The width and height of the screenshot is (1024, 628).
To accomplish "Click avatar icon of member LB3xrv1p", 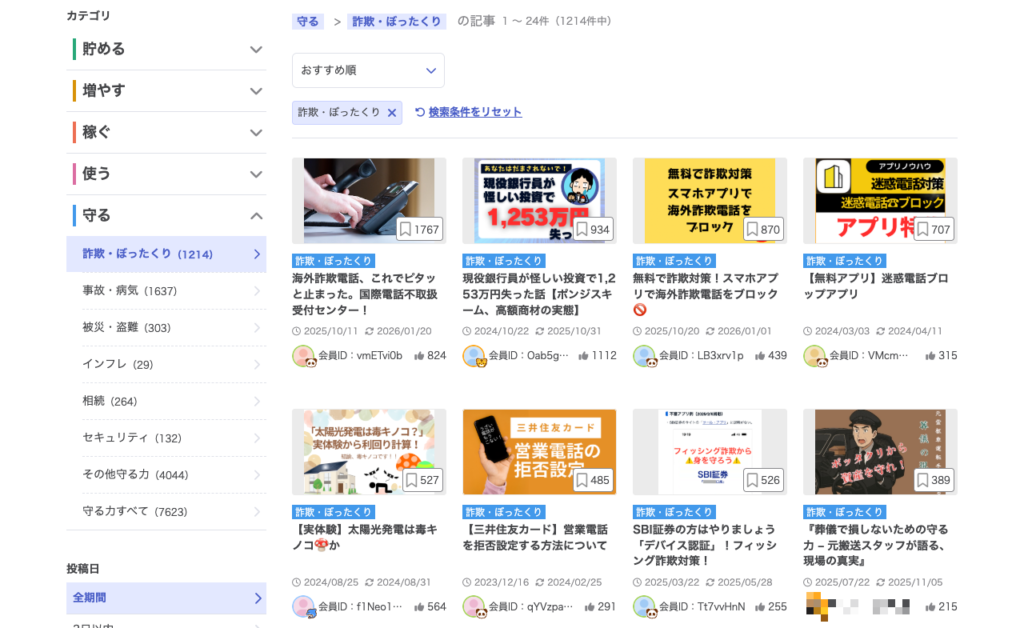I will [x=644, y=355].
